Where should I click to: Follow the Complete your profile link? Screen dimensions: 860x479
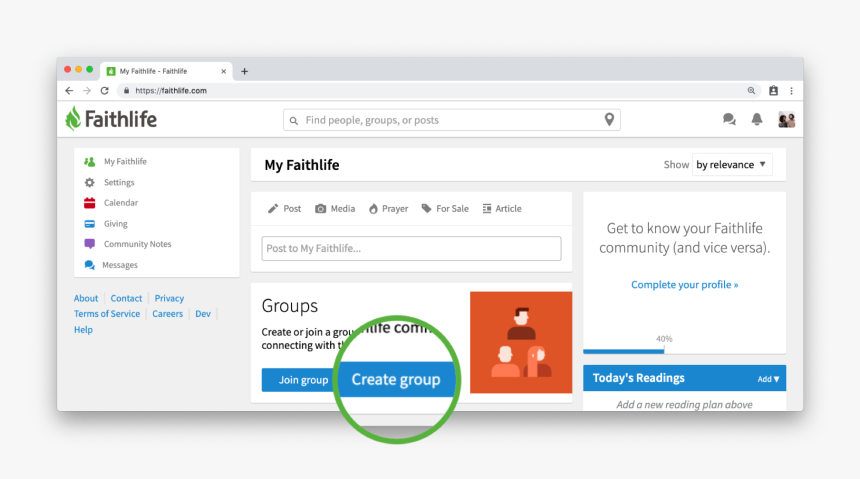click(684, 285)
